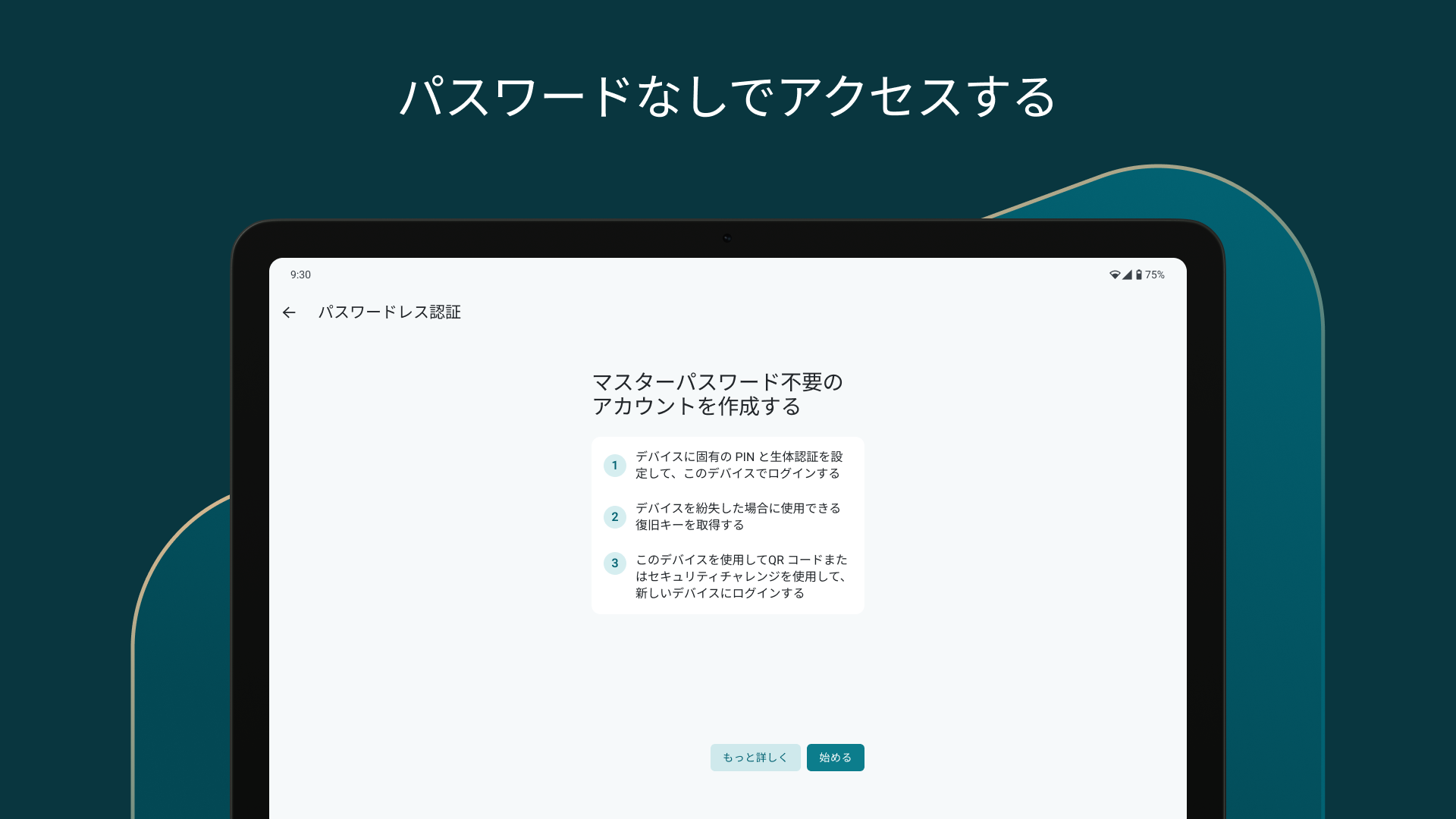
Task: Click the アカウントを作成する heading line
Action: click(696, 406)
